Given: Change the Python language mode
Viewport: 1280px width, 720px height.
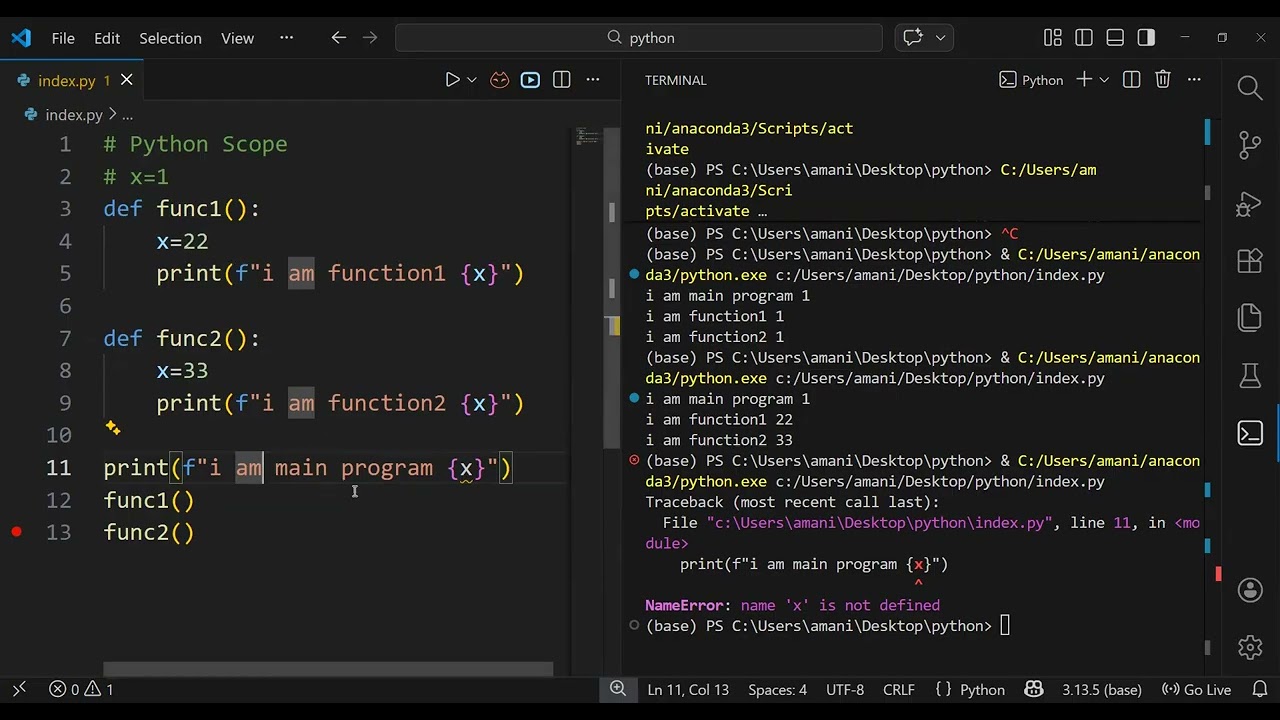Looking at the screenshot, I should coord(982,690).
